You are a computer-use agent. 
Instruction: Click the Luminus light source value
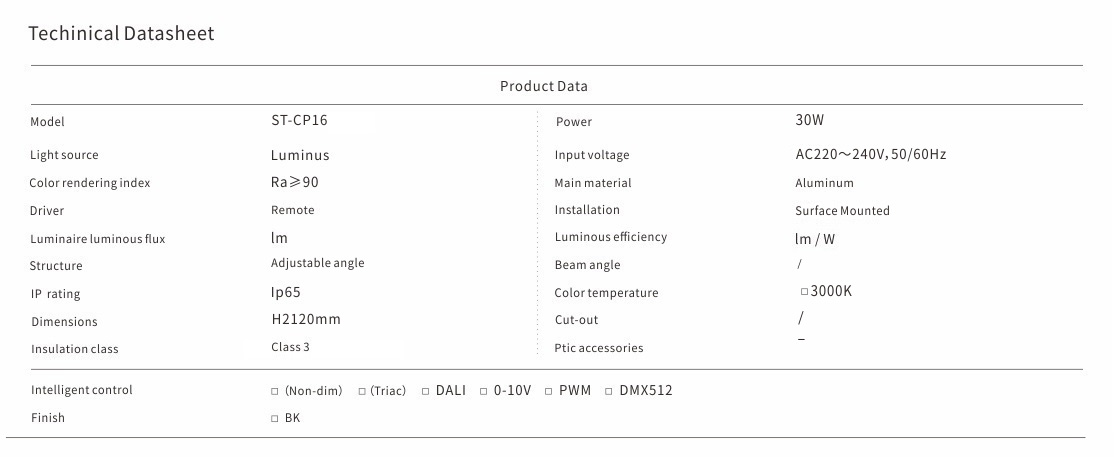click(x=300, y=155)
